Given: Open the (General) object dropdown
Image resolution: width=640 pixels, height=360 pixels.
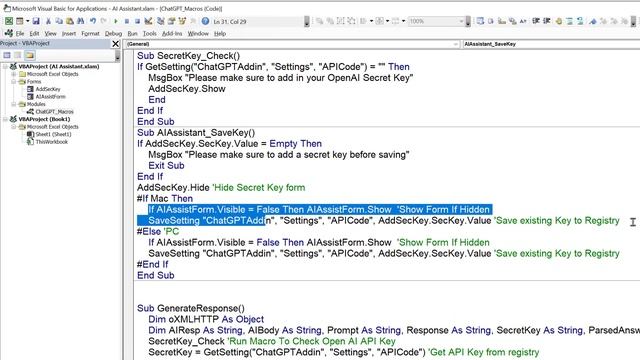Looking at the screenshot, I should pyautogui.click(x=292, y=44).
